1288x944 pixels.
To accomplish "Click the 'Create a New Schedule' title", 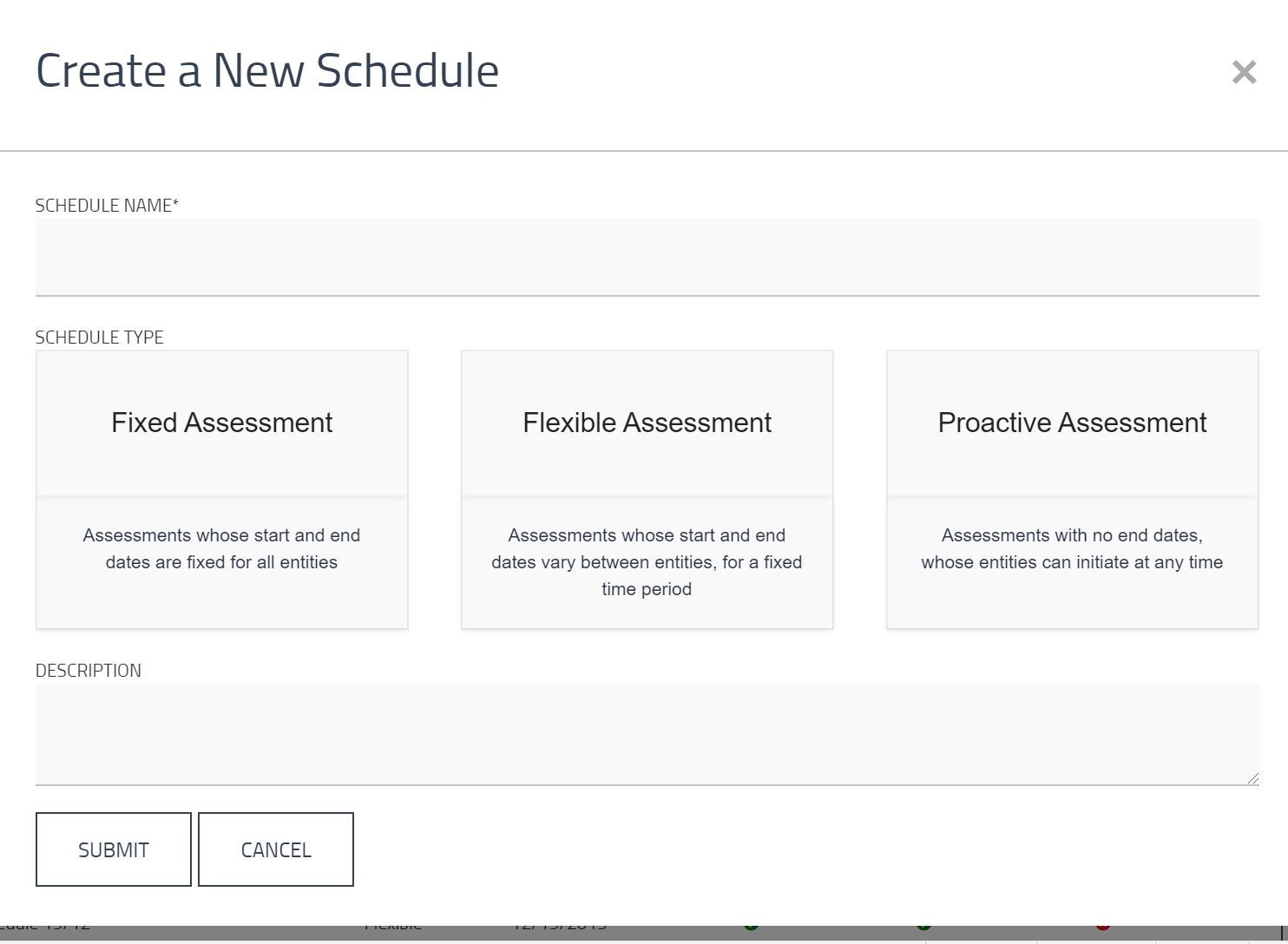I will click(267, 71).
